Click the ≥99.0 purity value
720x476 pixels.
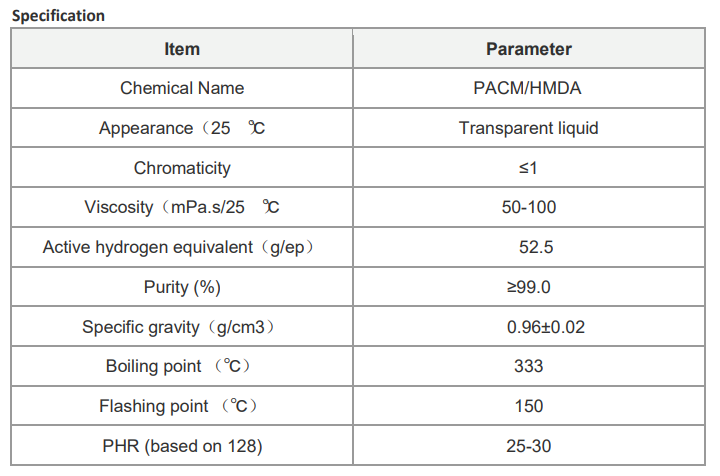point(528,287)
